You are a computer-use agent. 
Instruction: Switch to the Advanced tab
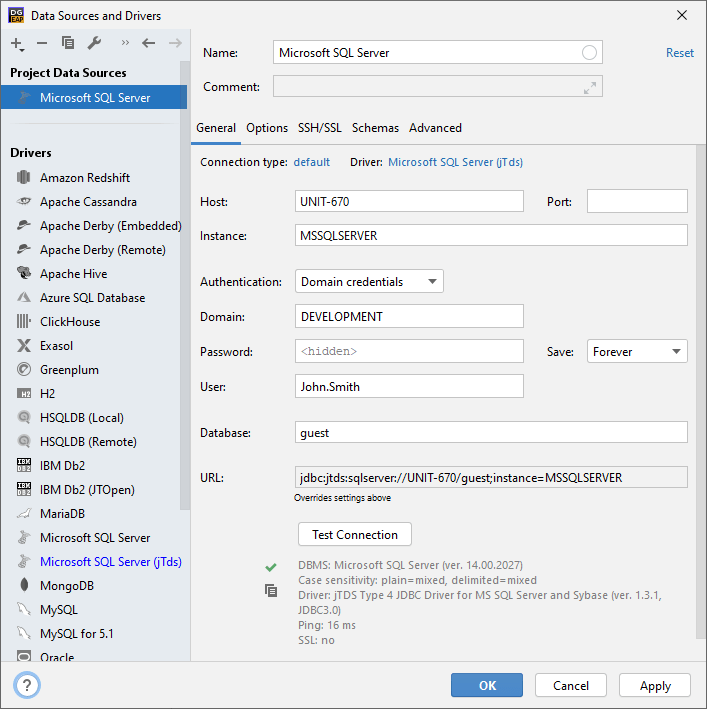435,128
